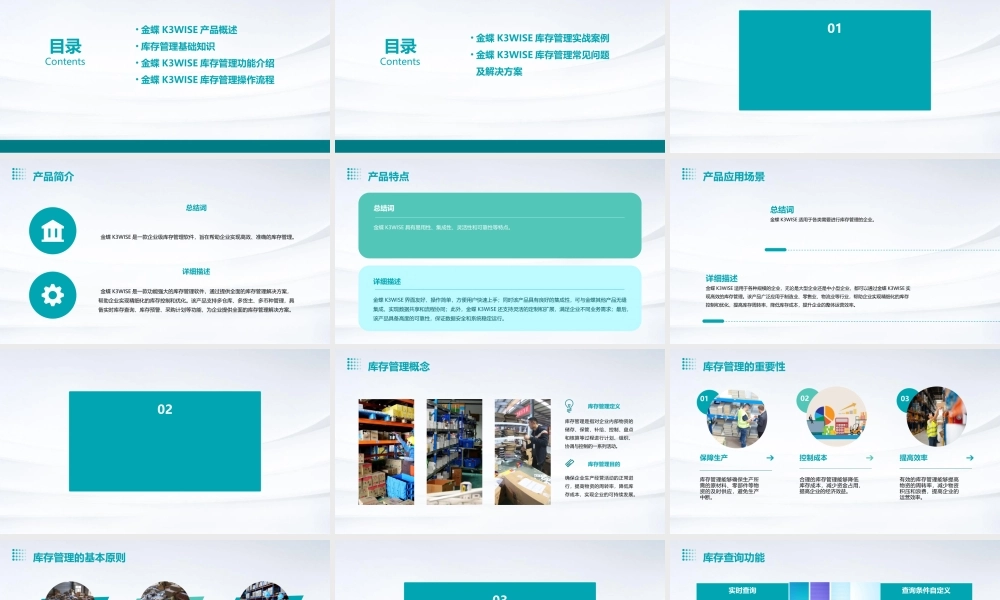Viewport: 1000px width, 600px height.
Task: Open the 库存管理的基本原则 slide
Action: coord(165,570)
